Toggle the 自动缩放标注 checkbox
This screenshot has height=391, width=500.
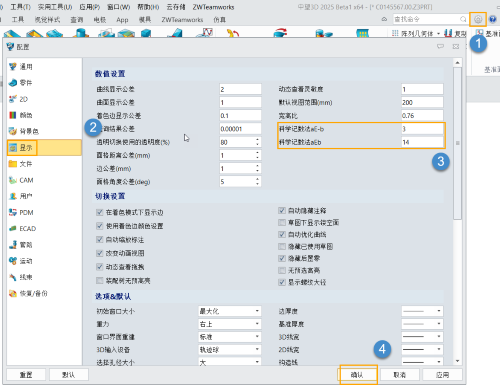(99, 240)
